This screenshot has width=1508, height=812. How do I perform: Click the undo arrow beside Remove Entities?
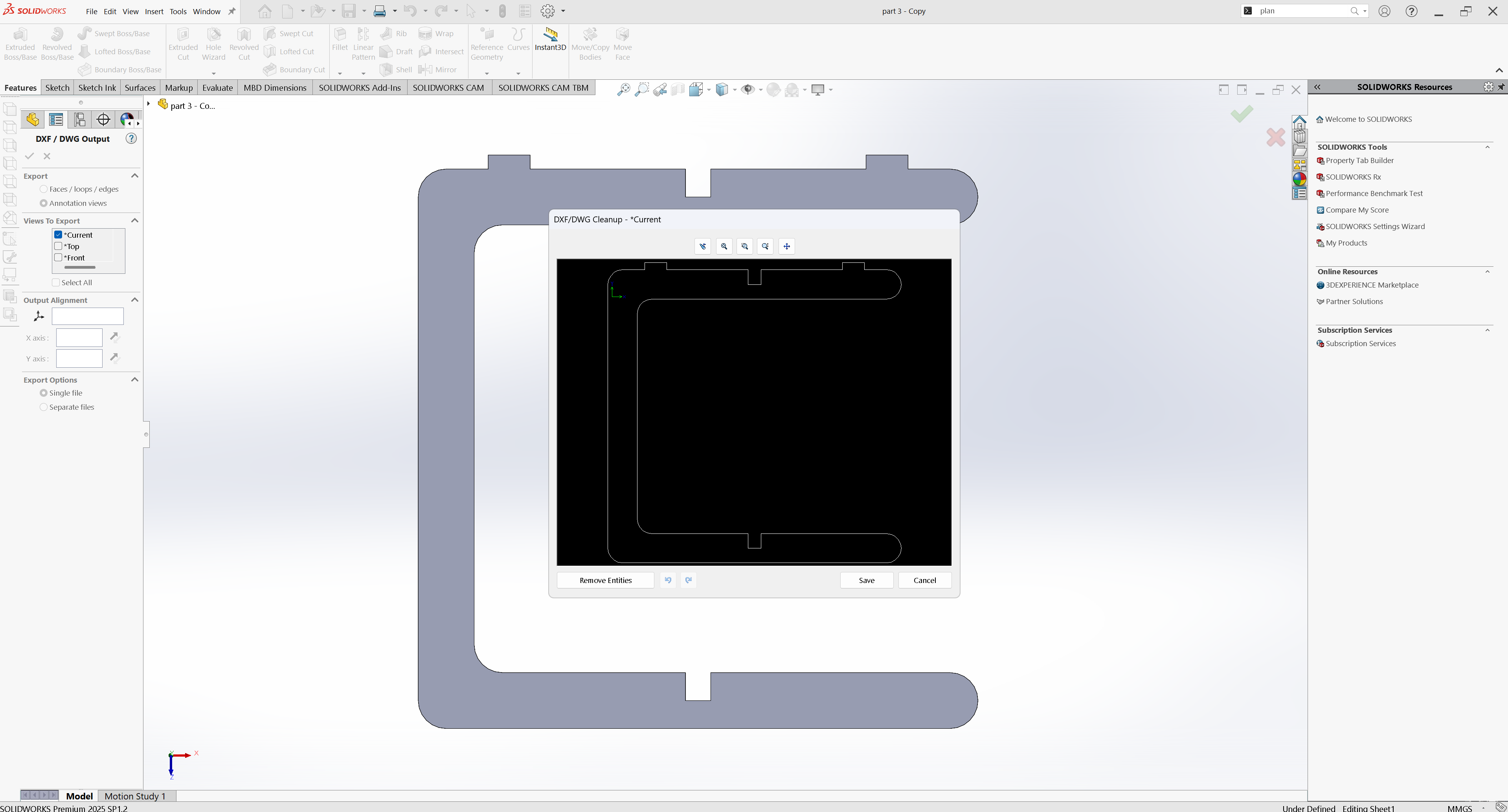(668, 580)
